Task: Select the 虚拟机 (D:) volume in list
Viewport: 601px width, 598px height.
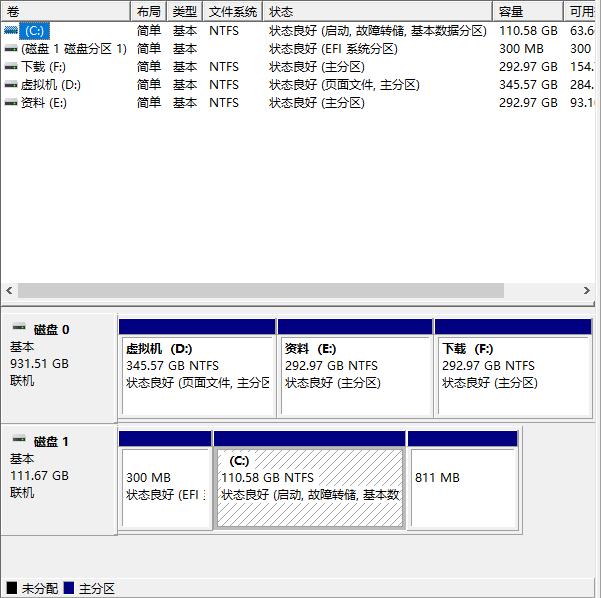Action: pos(299,85)
